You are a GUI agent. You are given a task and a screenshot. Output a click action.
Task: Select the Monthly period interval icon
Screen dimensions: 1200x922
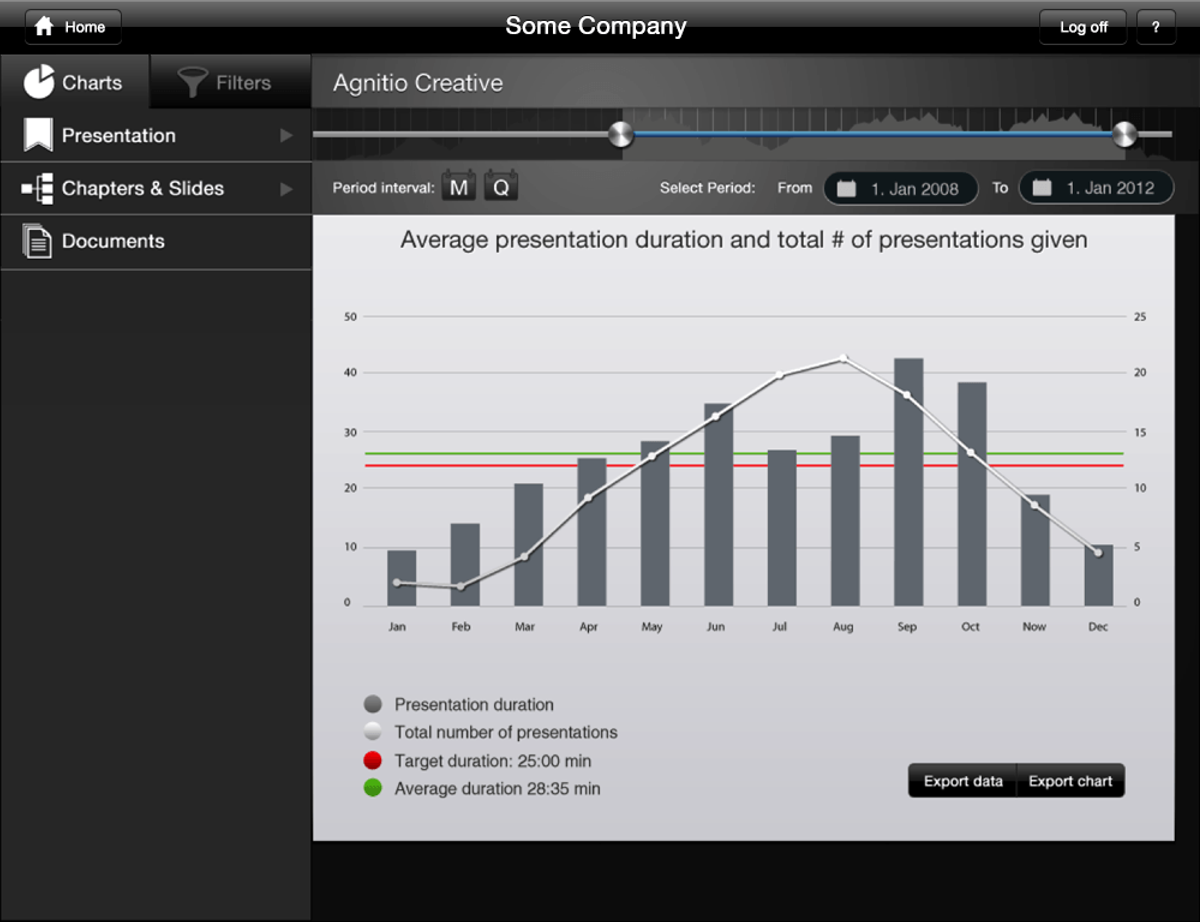coord(458,185)
